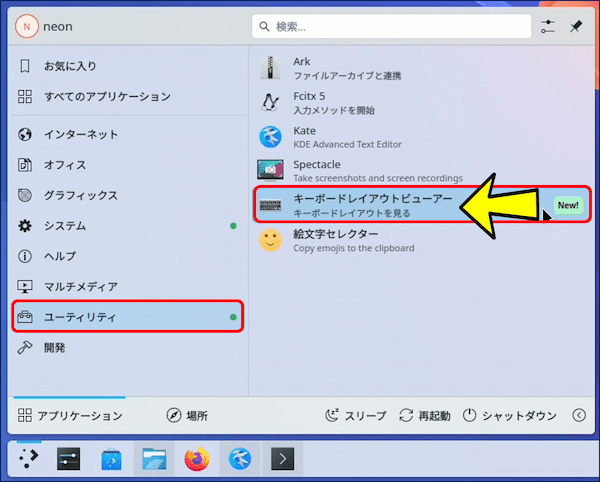The image size is (600, 482).
Task: Switch to 場所 tab
Action: pos(187,415)
